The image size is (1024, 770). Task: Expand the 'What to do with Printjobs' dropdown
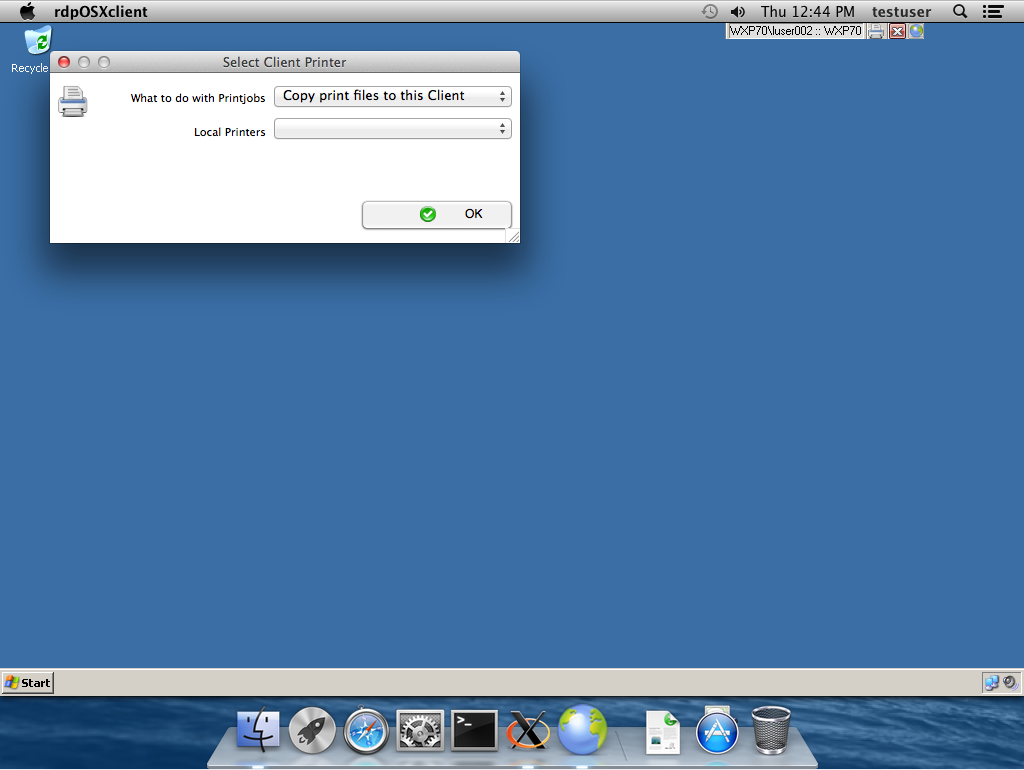click(x=392, y=96)
